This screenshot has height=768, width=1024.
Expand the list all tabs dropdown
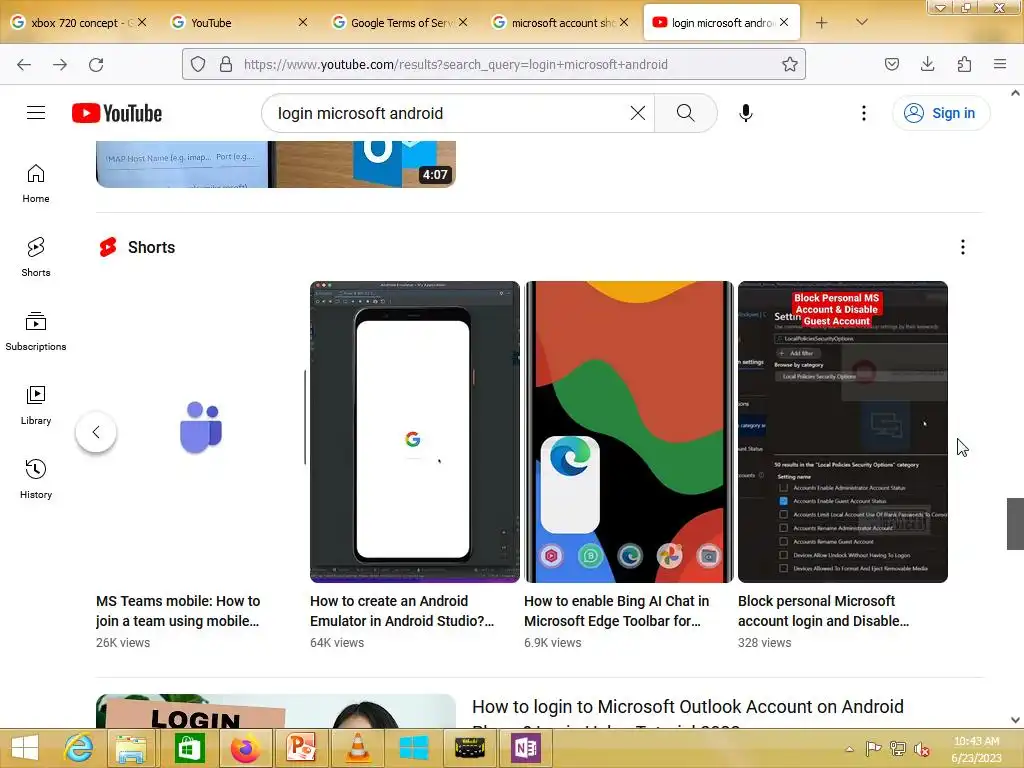pos(862,22)
